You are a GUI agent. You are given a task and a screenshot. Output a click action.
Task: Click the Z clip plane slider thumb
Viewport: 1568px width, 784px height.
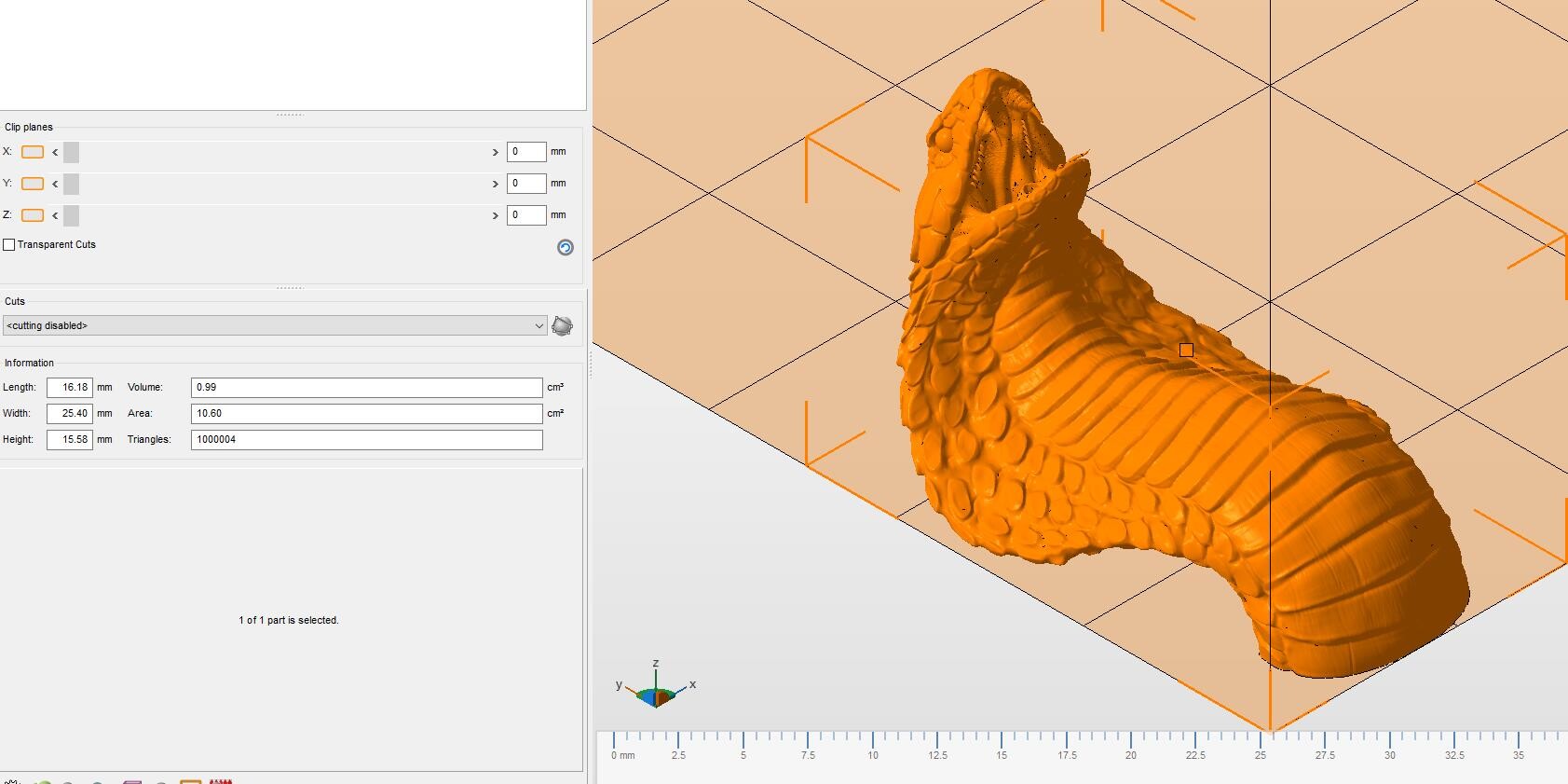(x=71, y=215)
